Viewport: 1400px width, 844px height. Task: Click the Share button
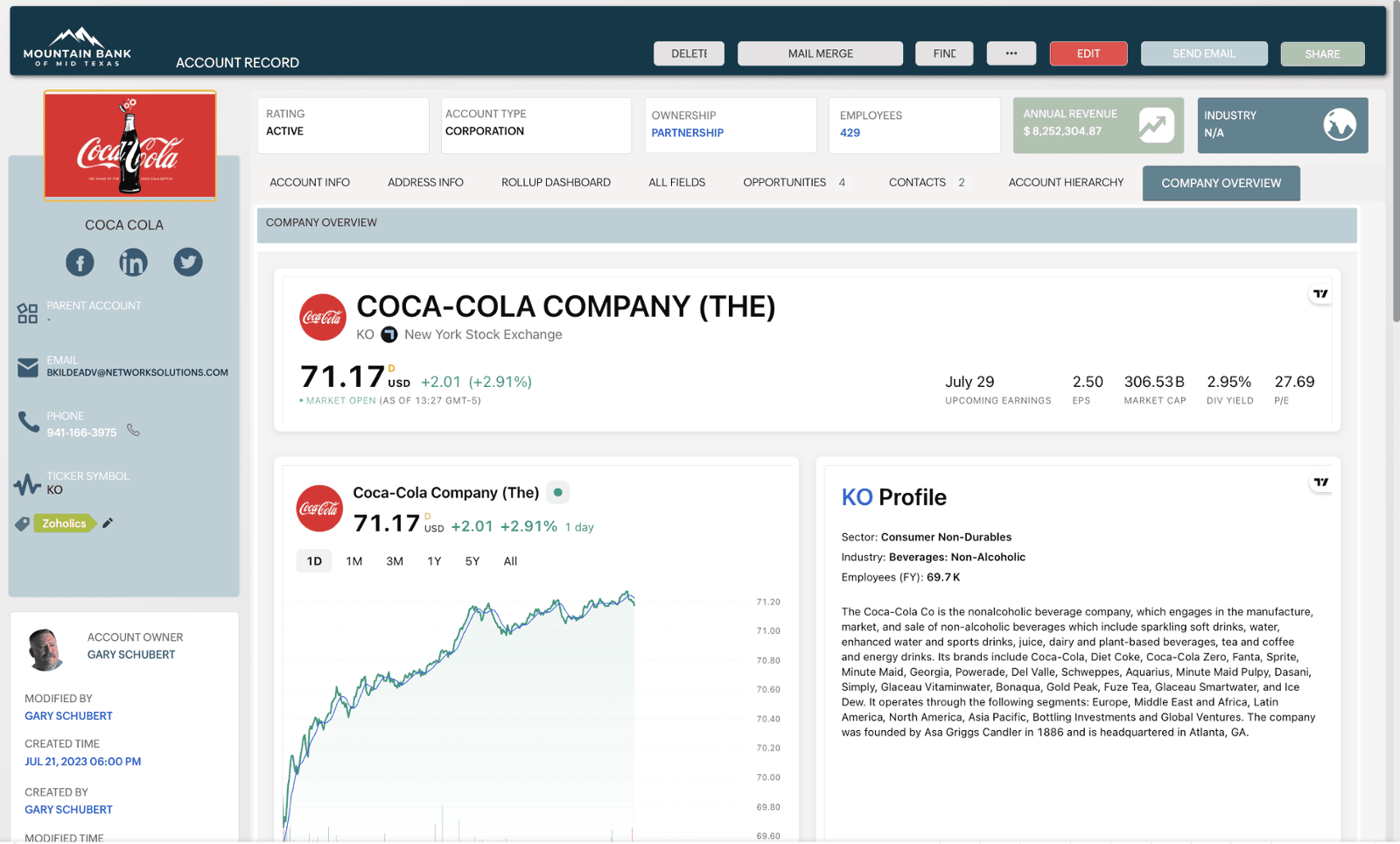click(x=1322, y=53)
